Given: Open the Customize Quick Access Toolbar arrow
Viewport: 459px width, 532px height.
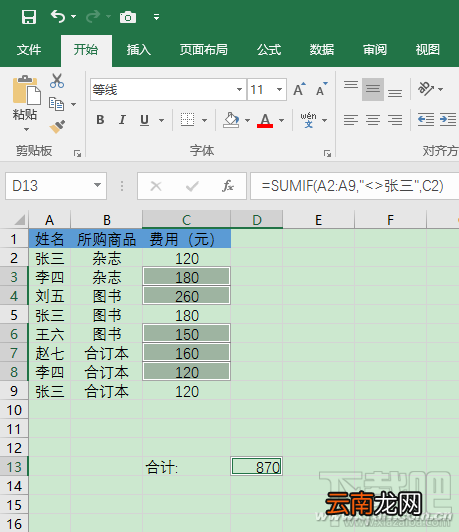Looking at the screenshot, I should click(x=156, y=17).
